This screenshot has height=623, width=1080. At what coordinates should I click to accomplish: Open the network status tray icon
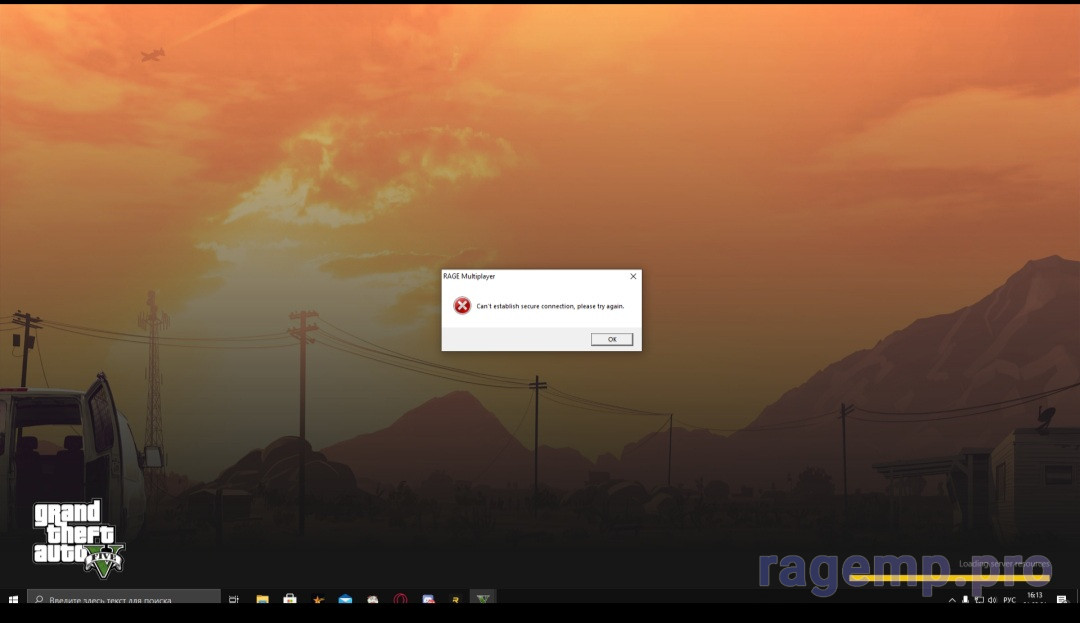point(979,600)
